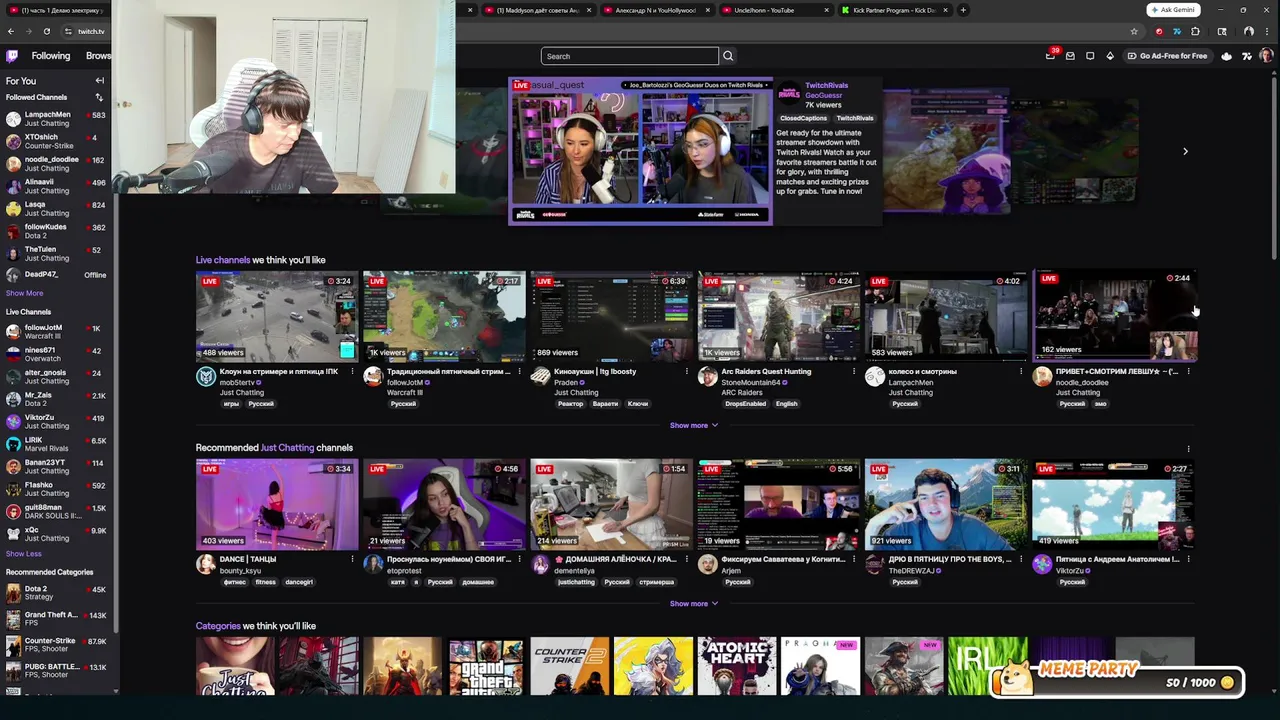The image size is (1280, 720).
Task: Open followKudes Dota 2 channel in sidebar
Action: click(x=56, y=231)
